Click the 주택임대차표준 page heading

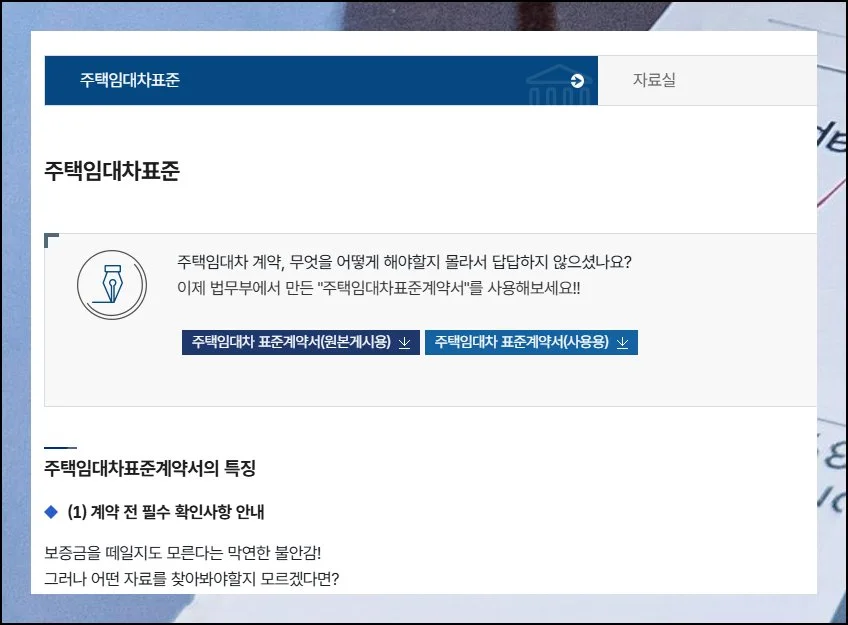112,170
